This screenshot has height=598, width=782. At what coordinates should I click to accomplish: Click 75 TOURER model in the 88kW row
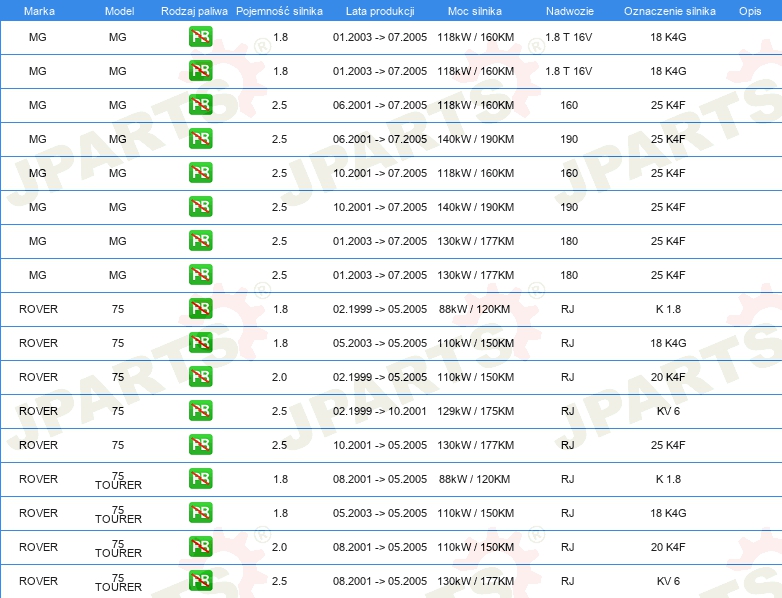118,480
